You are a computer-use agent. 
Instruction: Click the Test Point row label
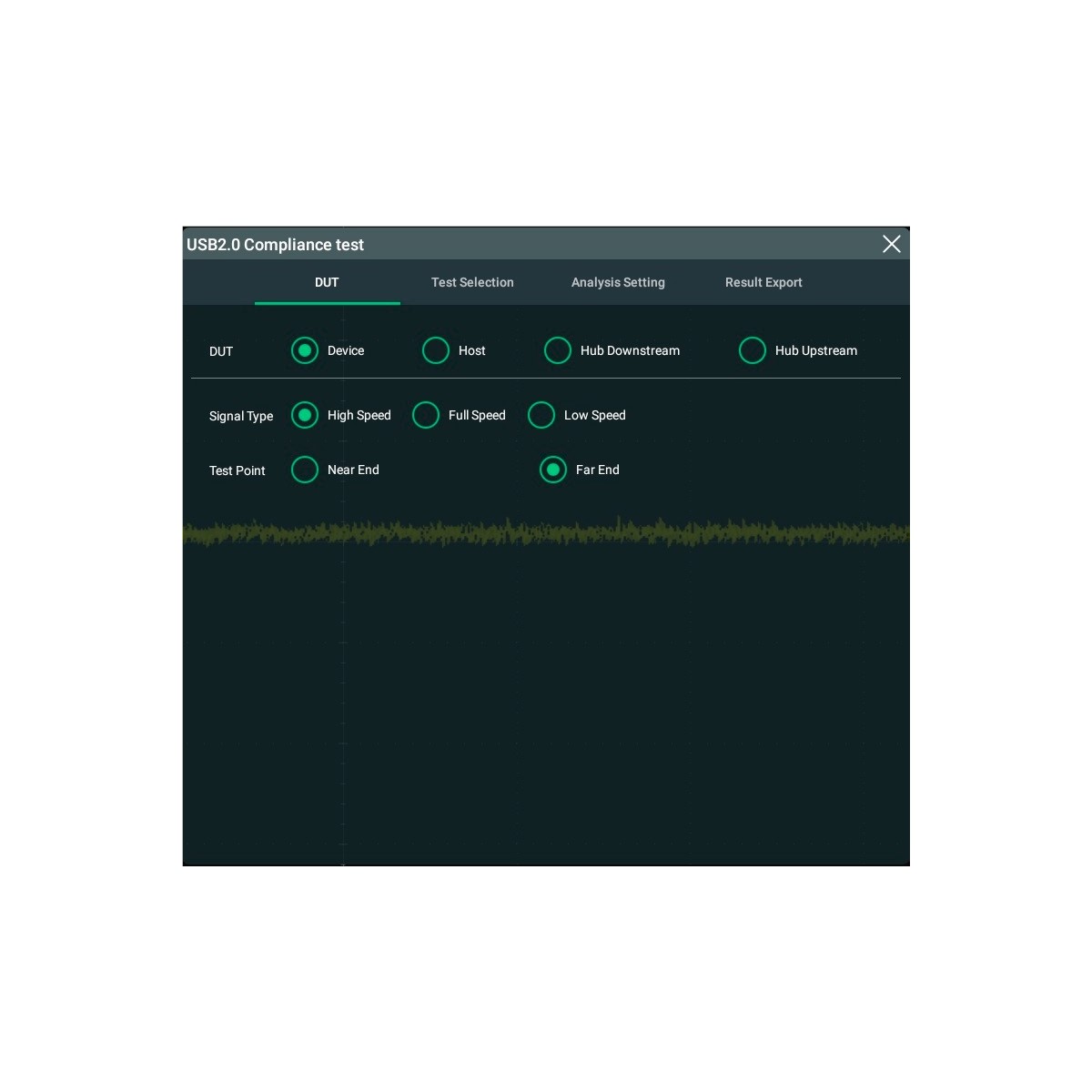(237, 470)
